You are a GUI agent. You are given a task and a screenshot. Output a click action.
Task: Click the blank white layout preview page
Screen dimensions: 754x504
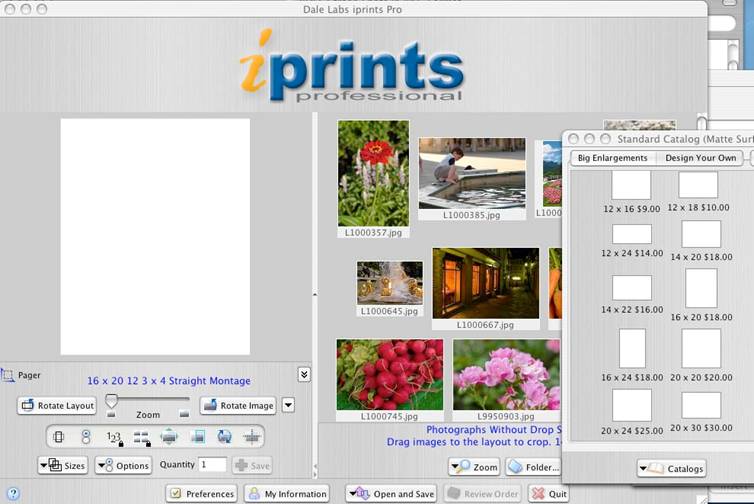coord(155,237)
